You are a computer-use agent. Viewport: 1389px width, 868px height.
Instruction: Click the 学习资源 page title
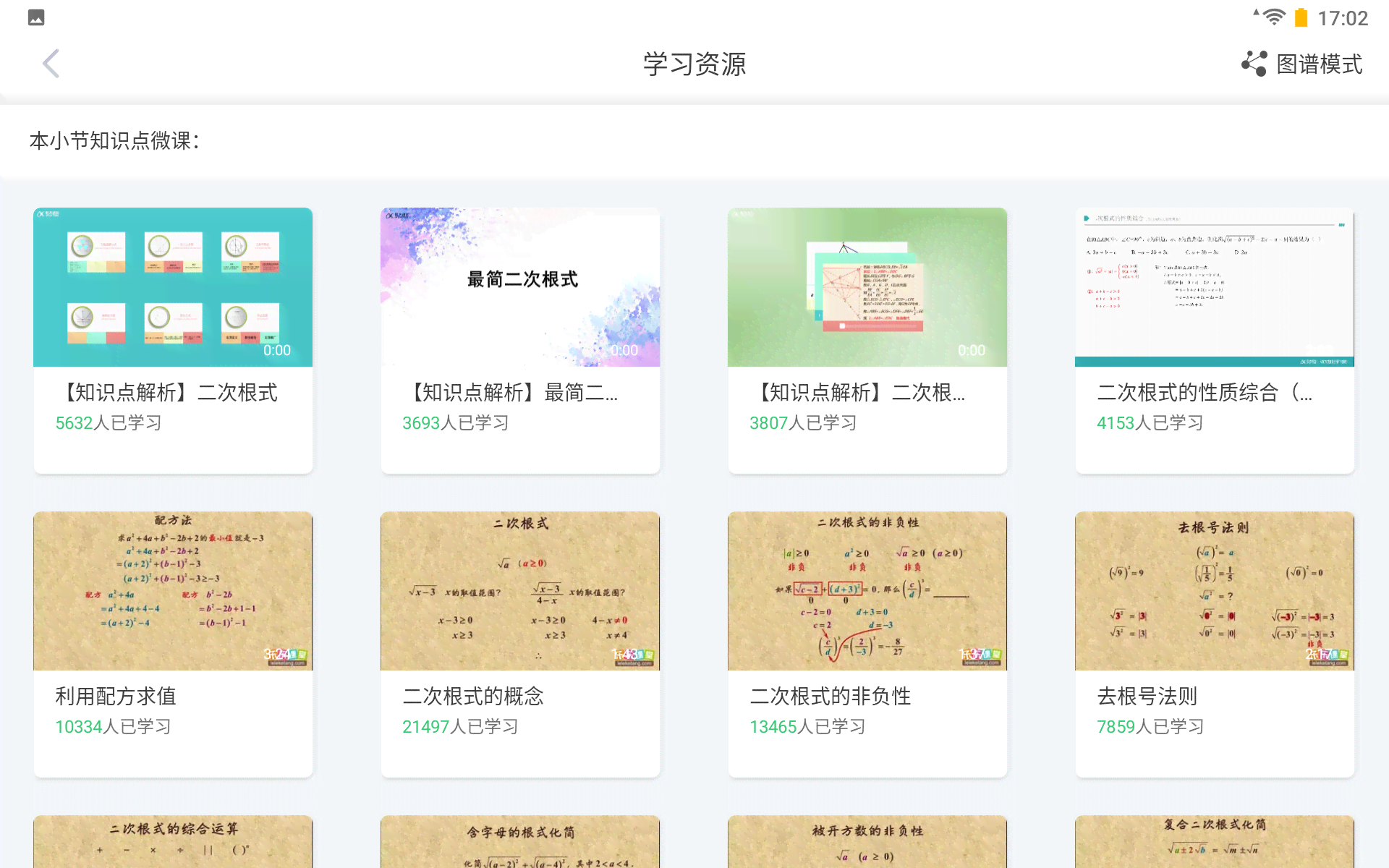coord(694,64)
